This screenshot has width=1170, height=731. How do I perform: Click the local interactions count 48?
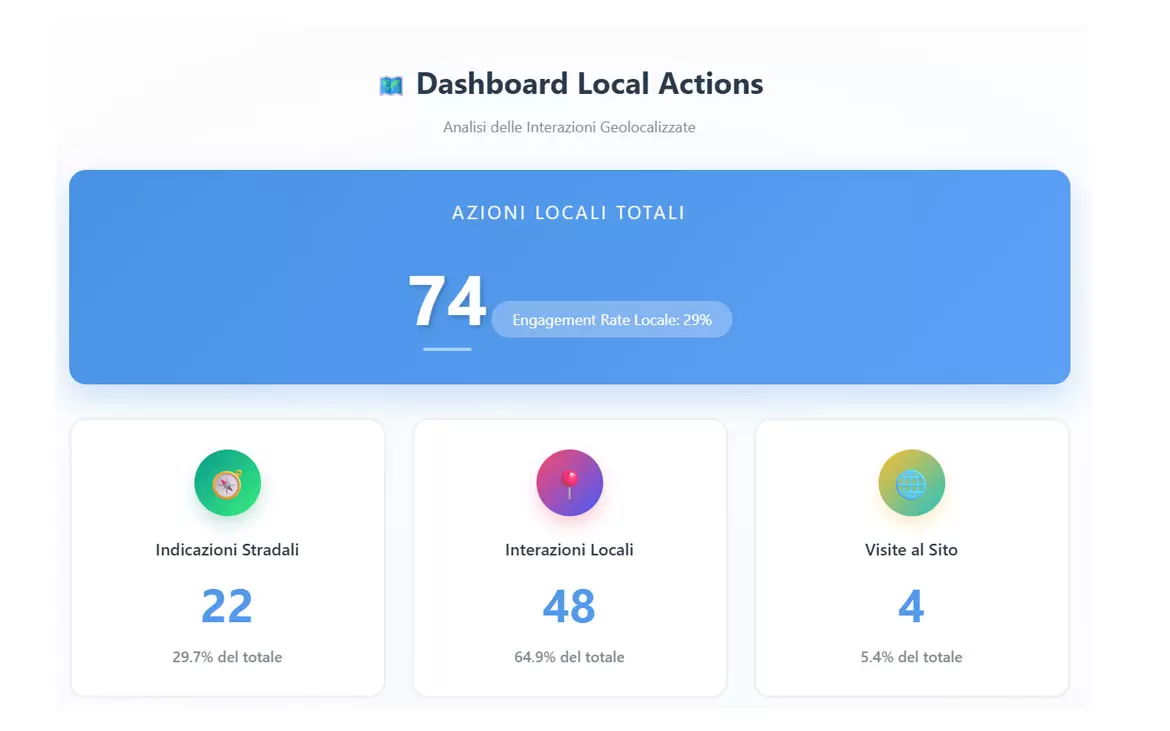pyautogui.click(x=569, y=606)
